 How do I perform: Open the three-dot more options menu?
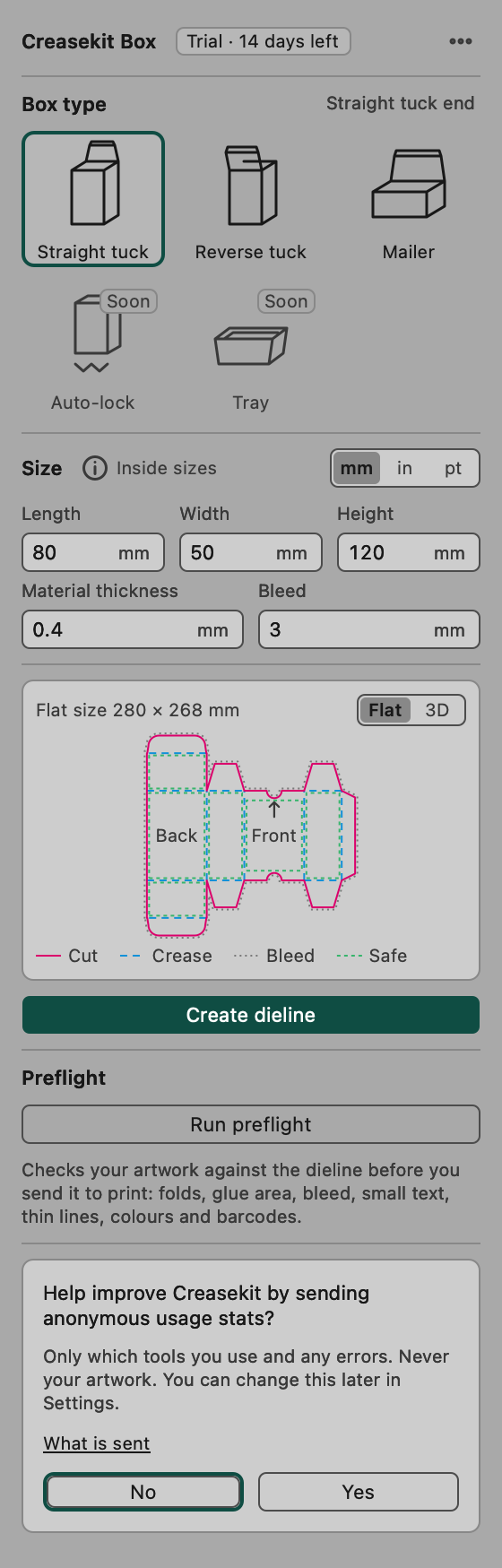pyautogui.click(x=461, y=41)
